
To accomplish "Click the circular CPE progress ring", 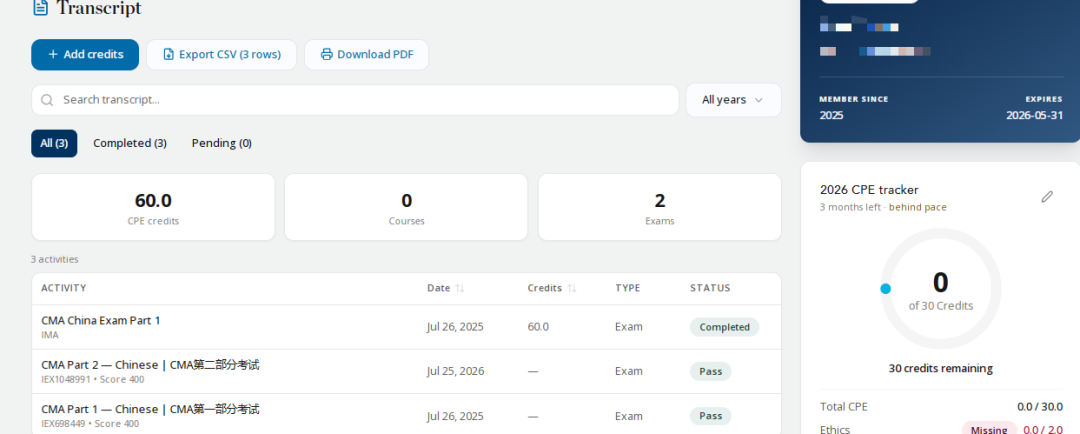I will coord(941,289).
